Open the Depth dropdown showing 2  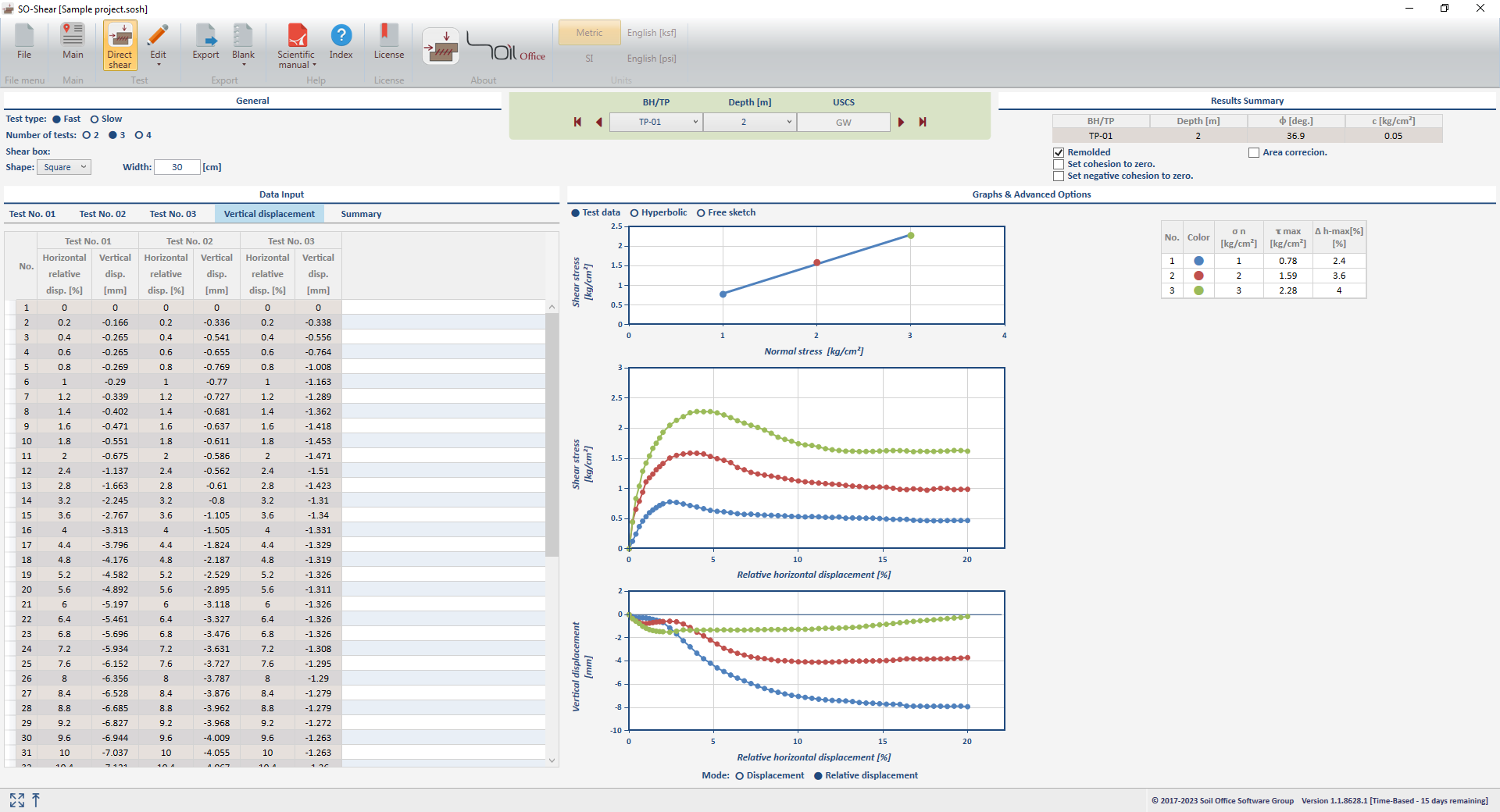coord(749,122)
